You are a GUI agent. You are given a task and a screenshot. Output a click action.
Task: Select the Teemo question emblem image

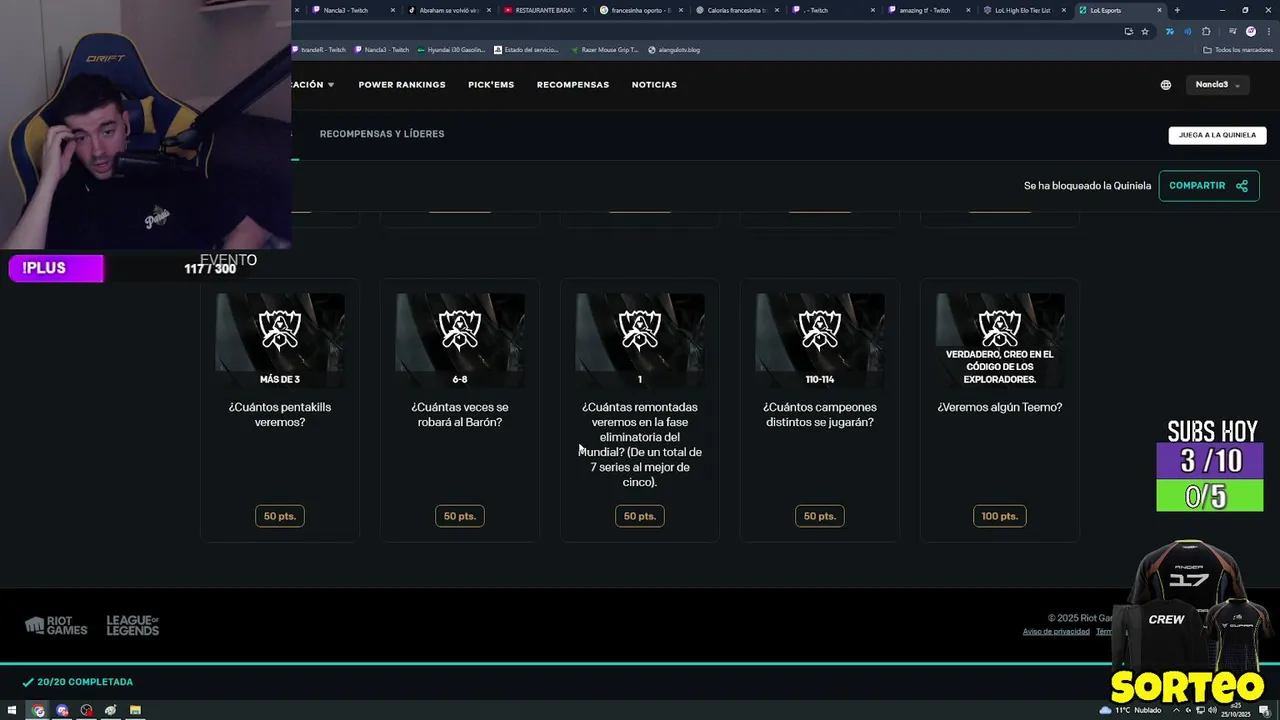(x=1000, y=328)
